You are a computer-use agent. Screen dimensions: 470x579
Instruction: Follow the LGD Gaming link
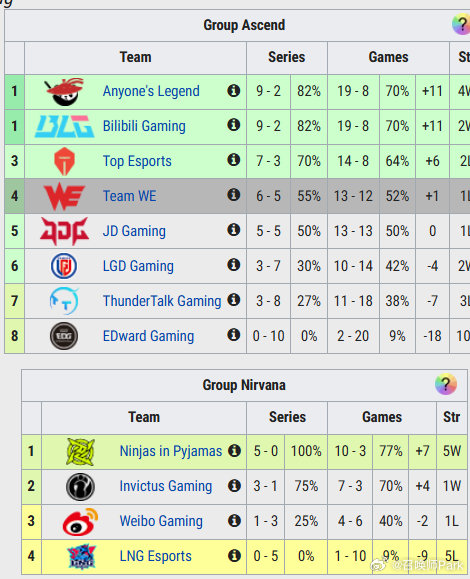click(138, 266)
